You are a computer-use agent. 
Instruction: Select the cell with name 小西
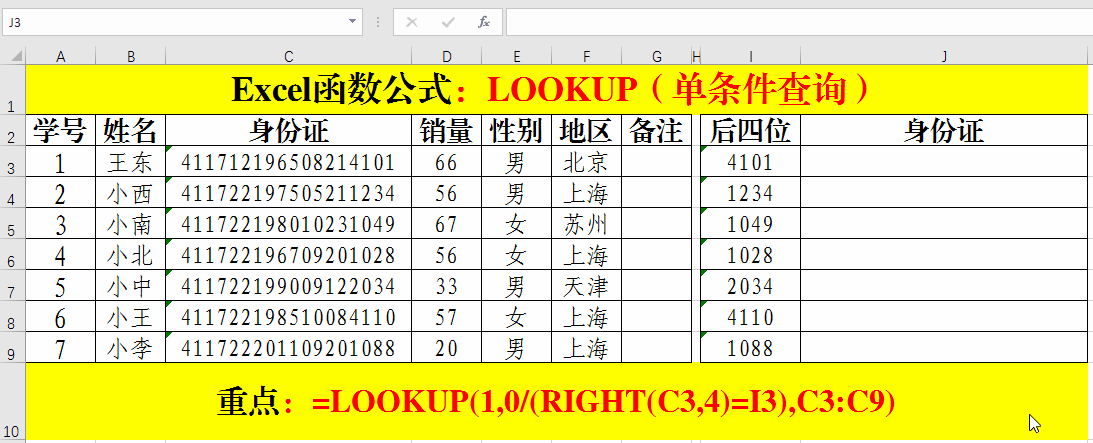[x=130, y=192]
